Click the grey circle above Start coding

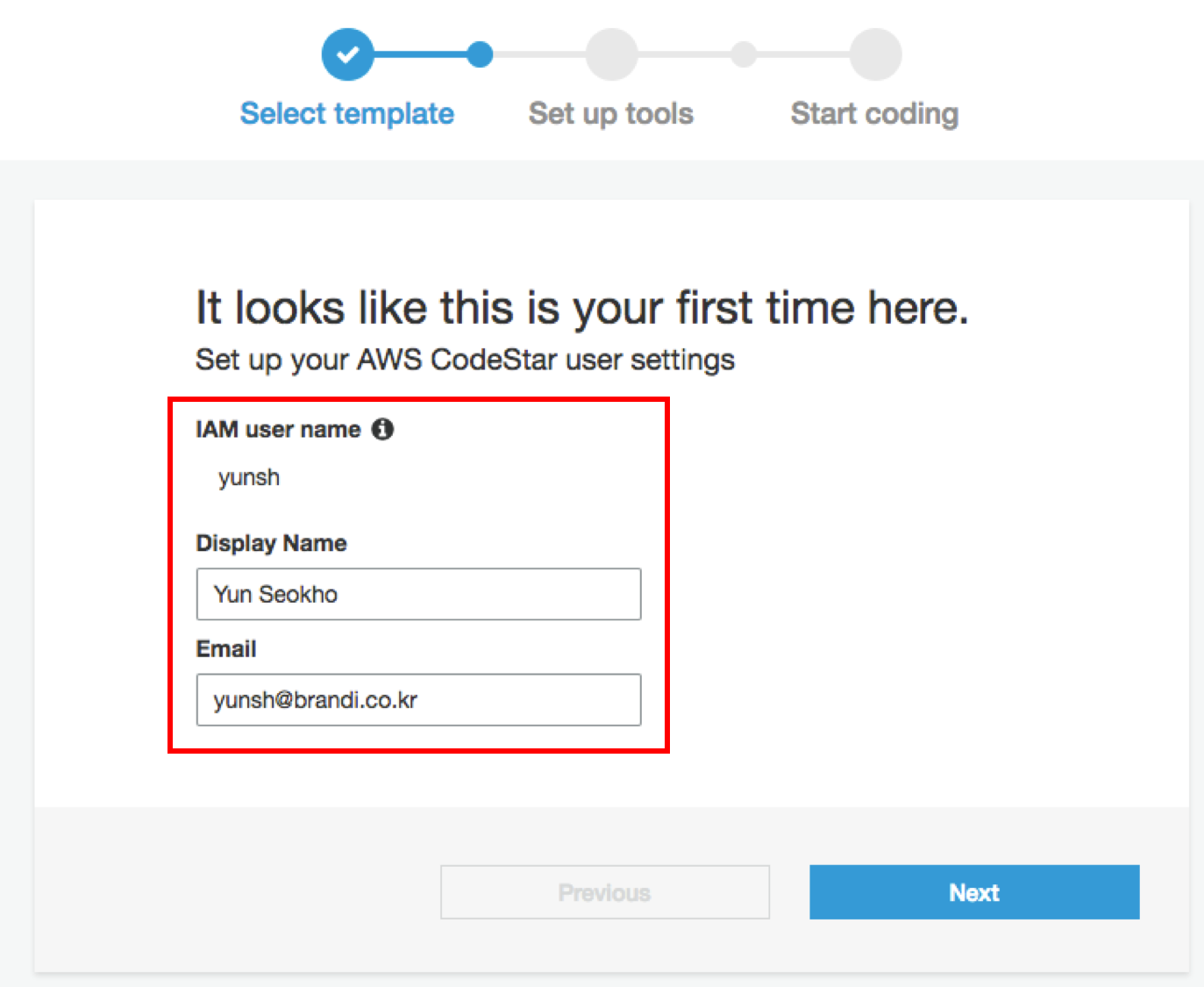[875, 54]
